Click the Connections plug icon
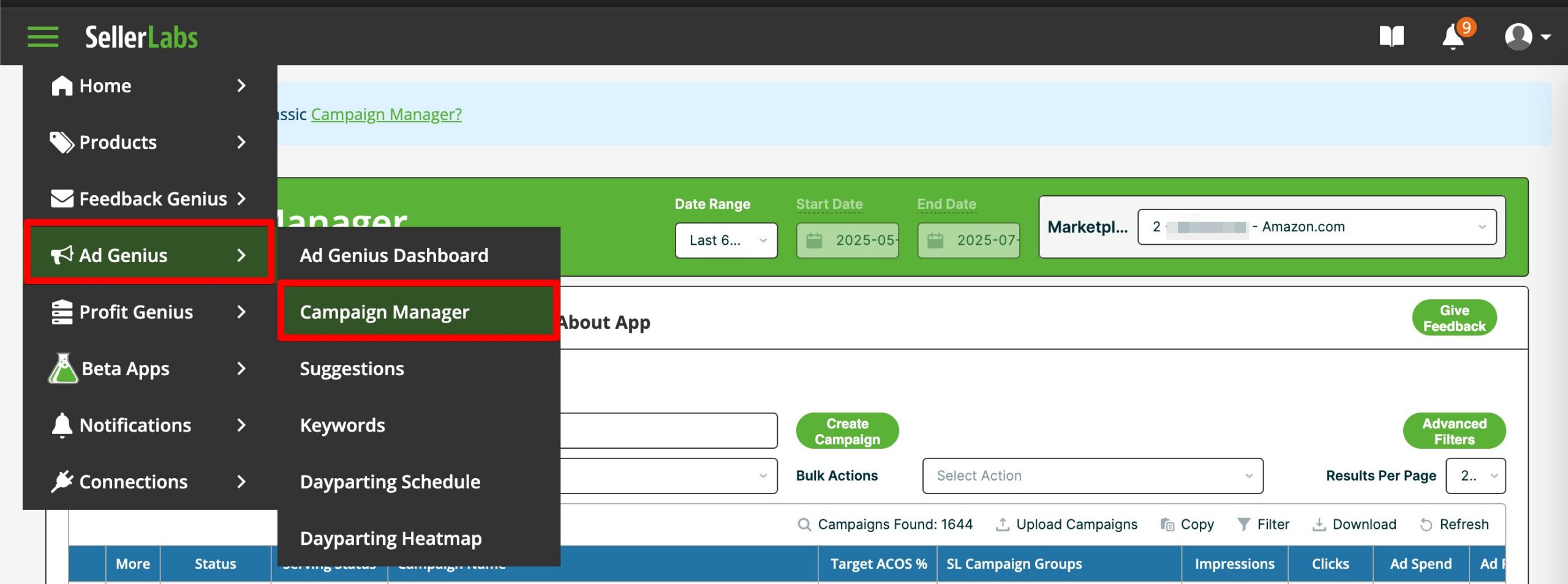 62,482
